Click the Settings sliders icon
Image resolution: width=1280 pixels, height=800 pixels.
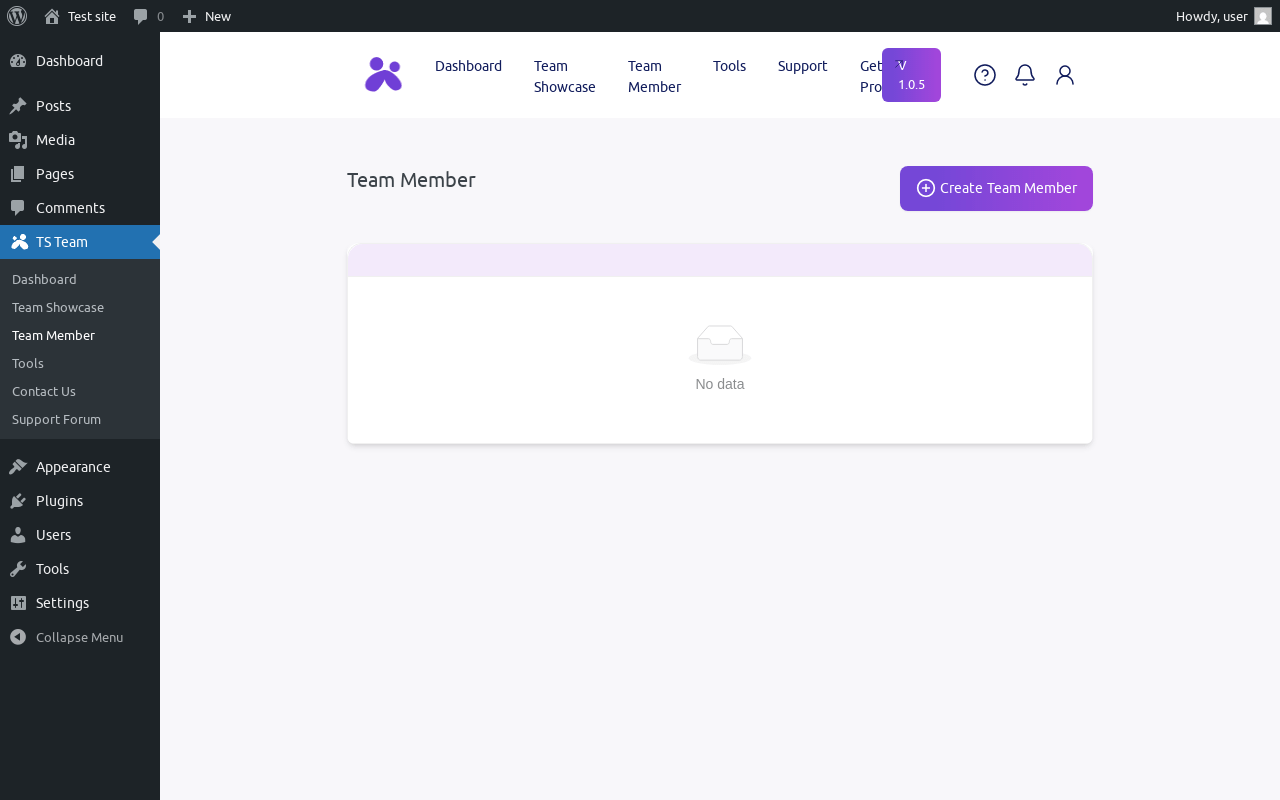click(x=18, y=603)
